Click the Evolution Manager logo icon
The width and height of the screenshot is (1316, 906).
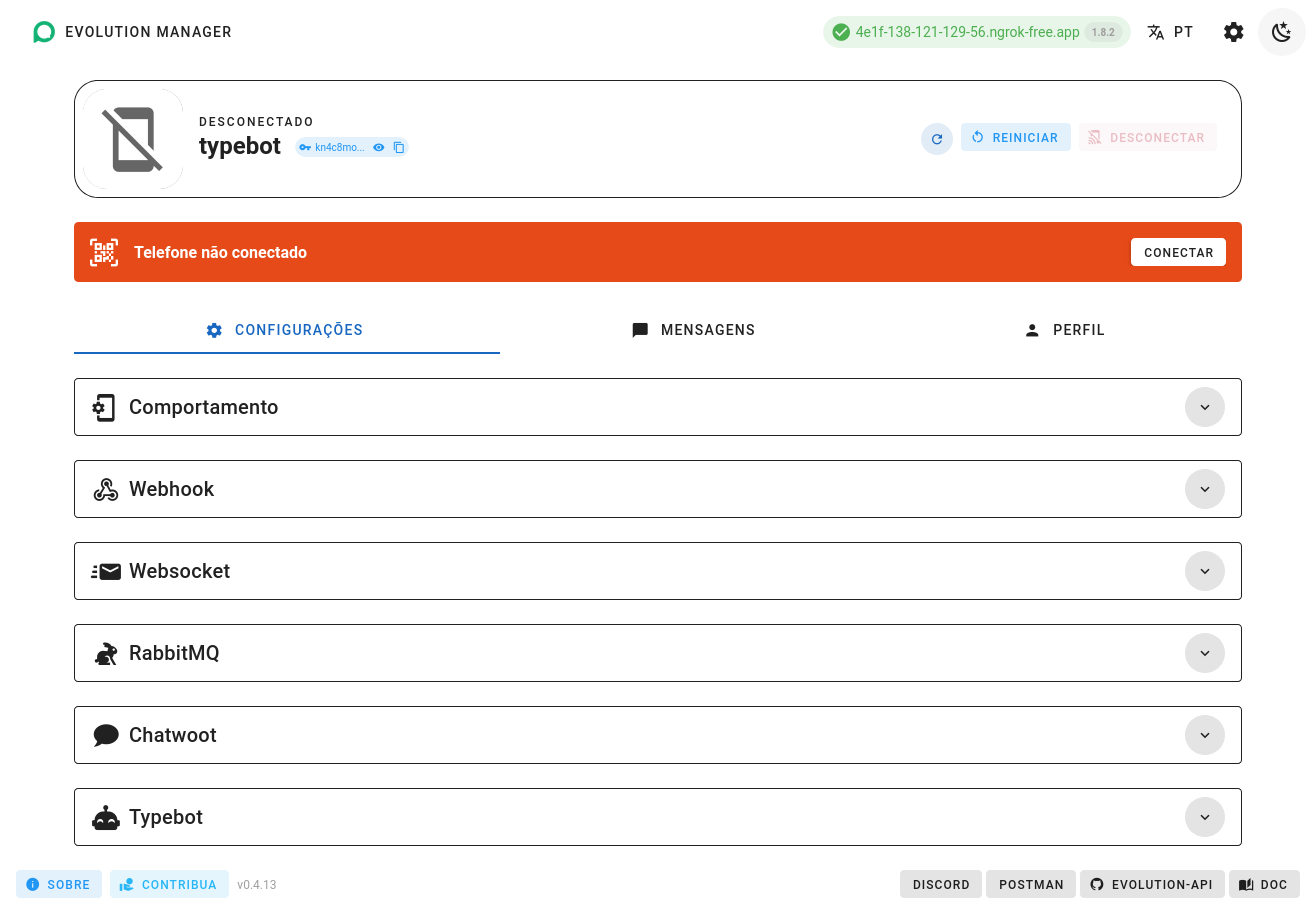coord(44,32)
